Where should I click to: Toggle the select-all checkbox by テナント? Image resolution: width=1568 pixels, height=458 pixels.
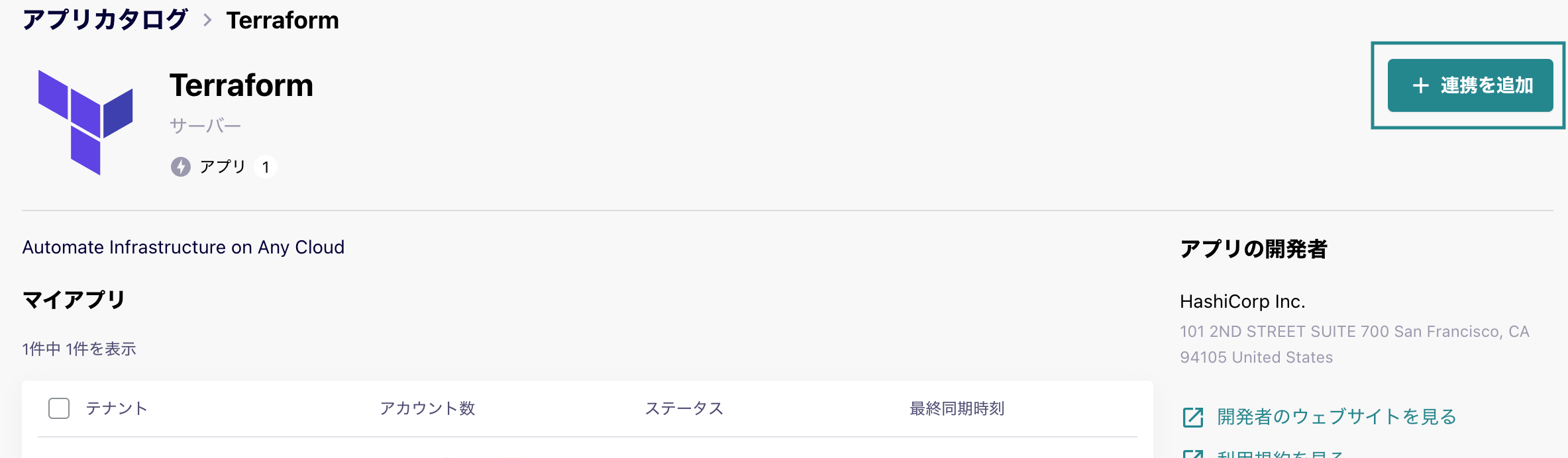point(59,408)
